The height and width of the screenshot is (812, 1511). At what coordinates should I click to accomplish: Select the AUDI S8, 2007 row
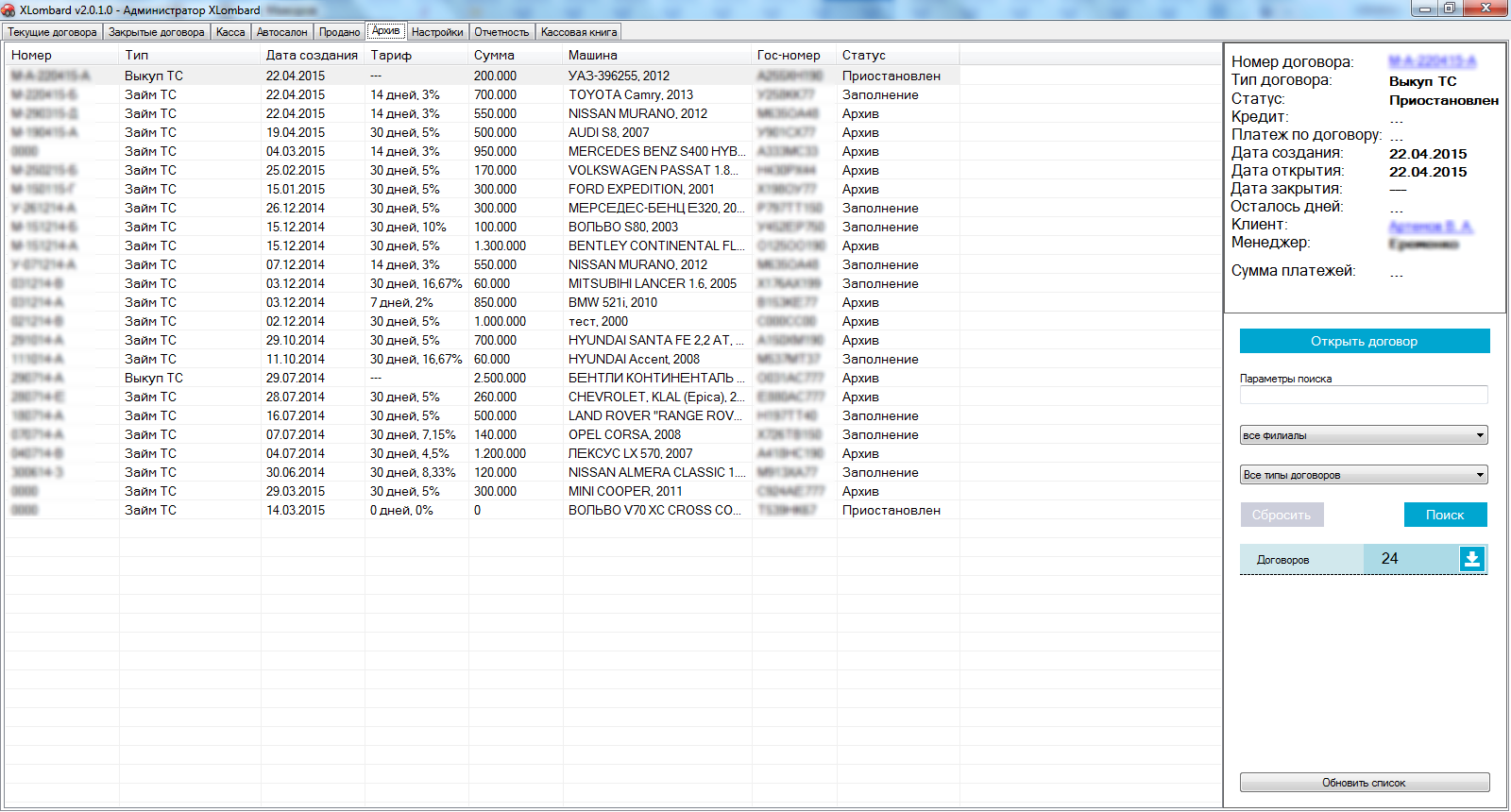pos(483,132)
